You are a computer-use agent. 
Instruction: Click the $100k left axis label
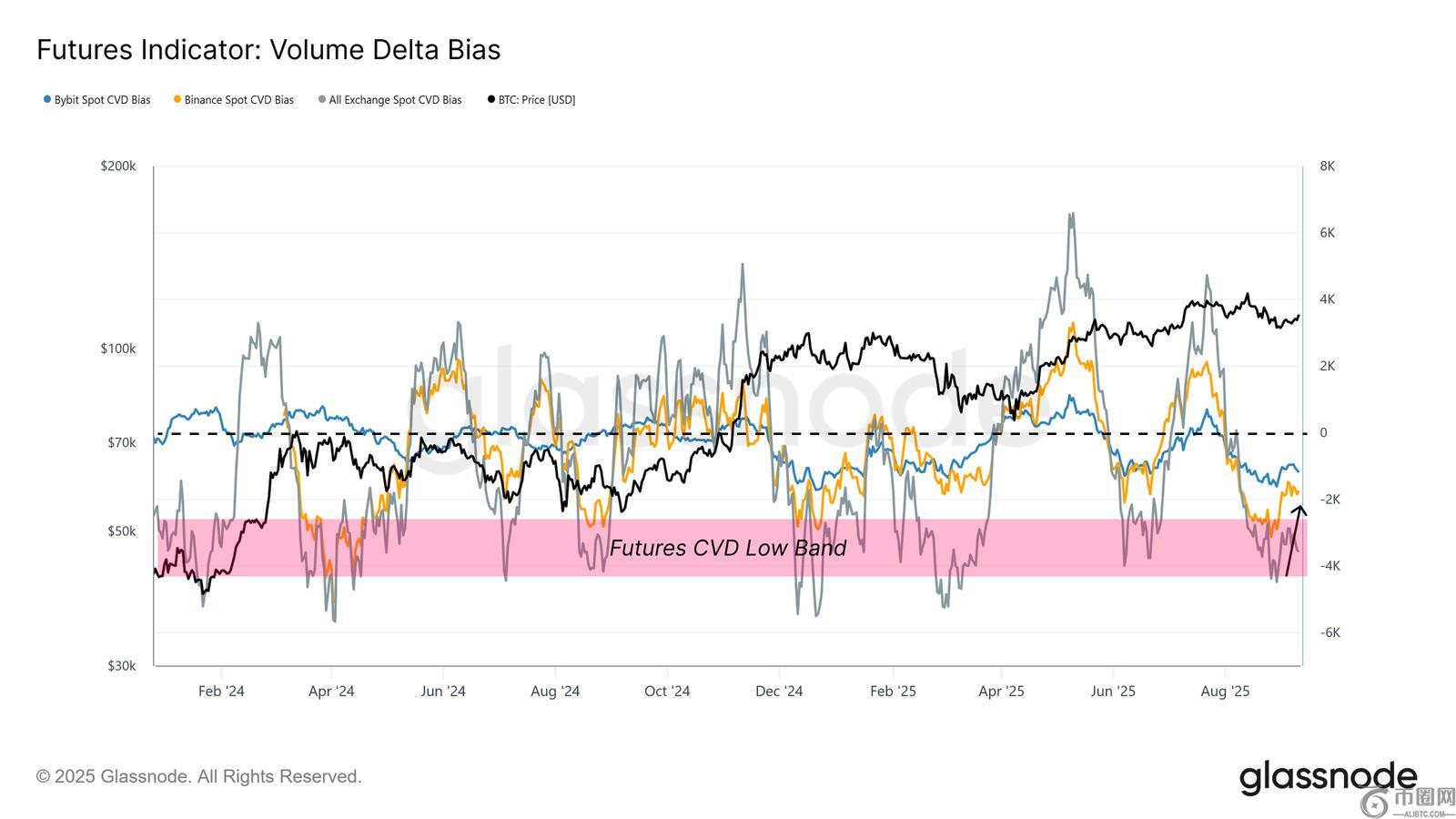(x=118, y=349)
